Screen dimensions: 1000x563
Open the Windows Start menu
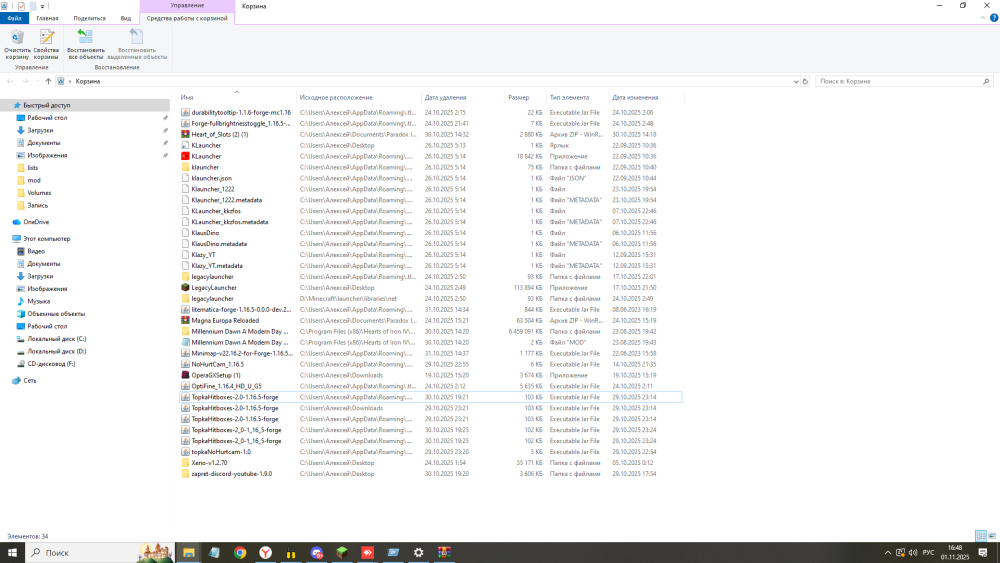point(12,553)
